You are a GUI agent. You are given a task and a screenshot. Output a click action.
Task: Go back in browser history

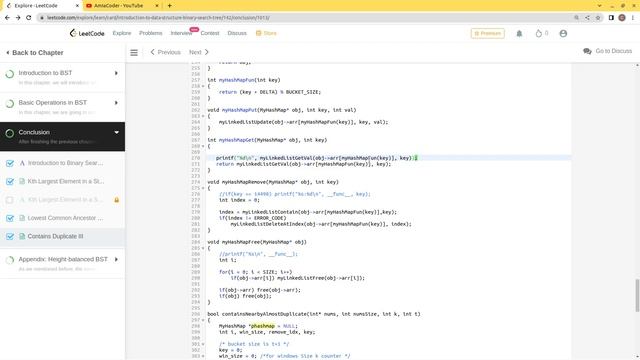[x=7, y=18]
